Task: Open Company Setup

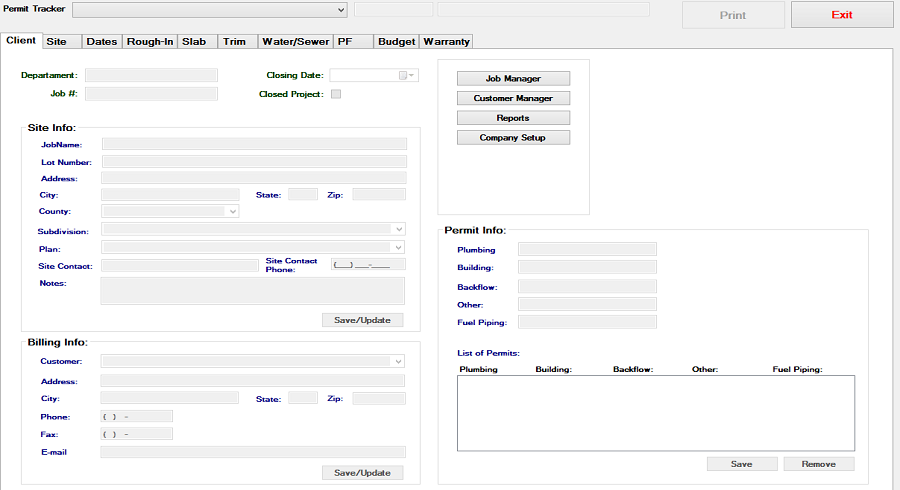Action: tap(513, 138)
